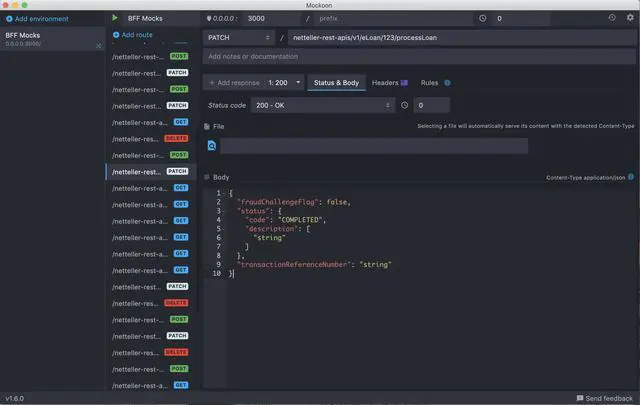Click the location pin icon beside 0.0.0.0
This screenshot has width=640, height=405.
tap(209, 18)
